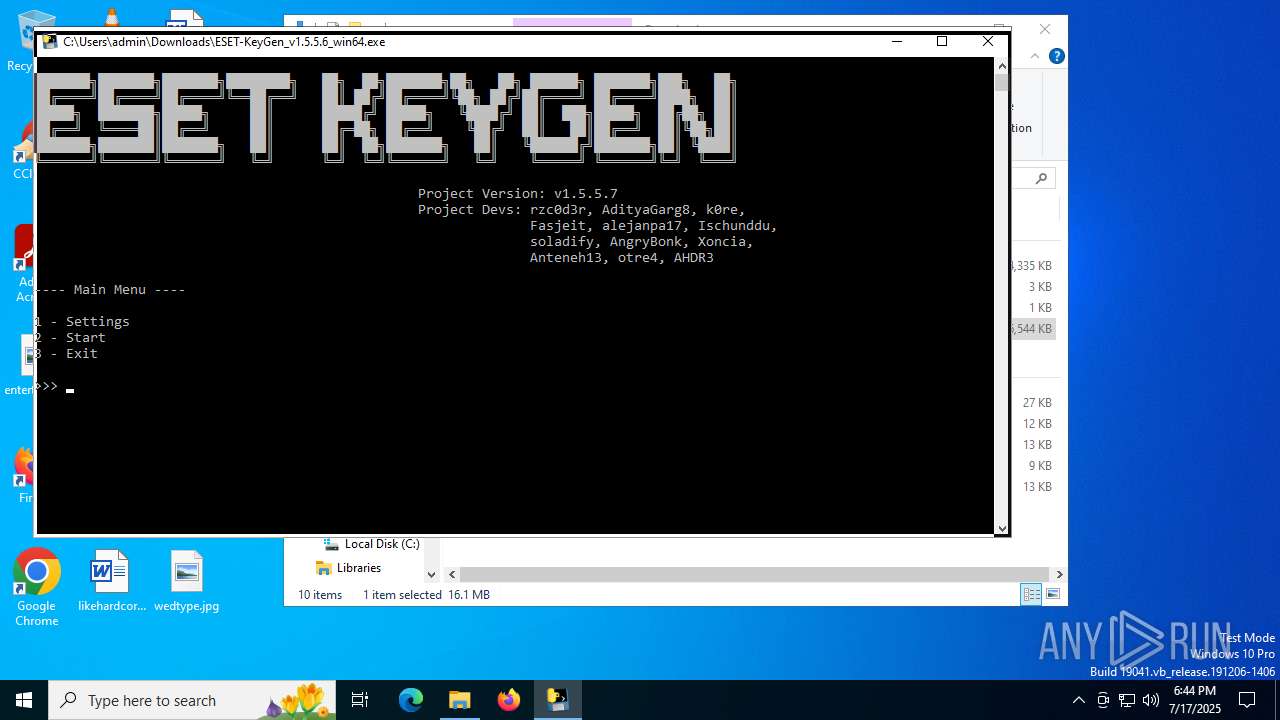Open the volume tray icon
Viewport: 1280px width, 720px height.
(1150, 700)
